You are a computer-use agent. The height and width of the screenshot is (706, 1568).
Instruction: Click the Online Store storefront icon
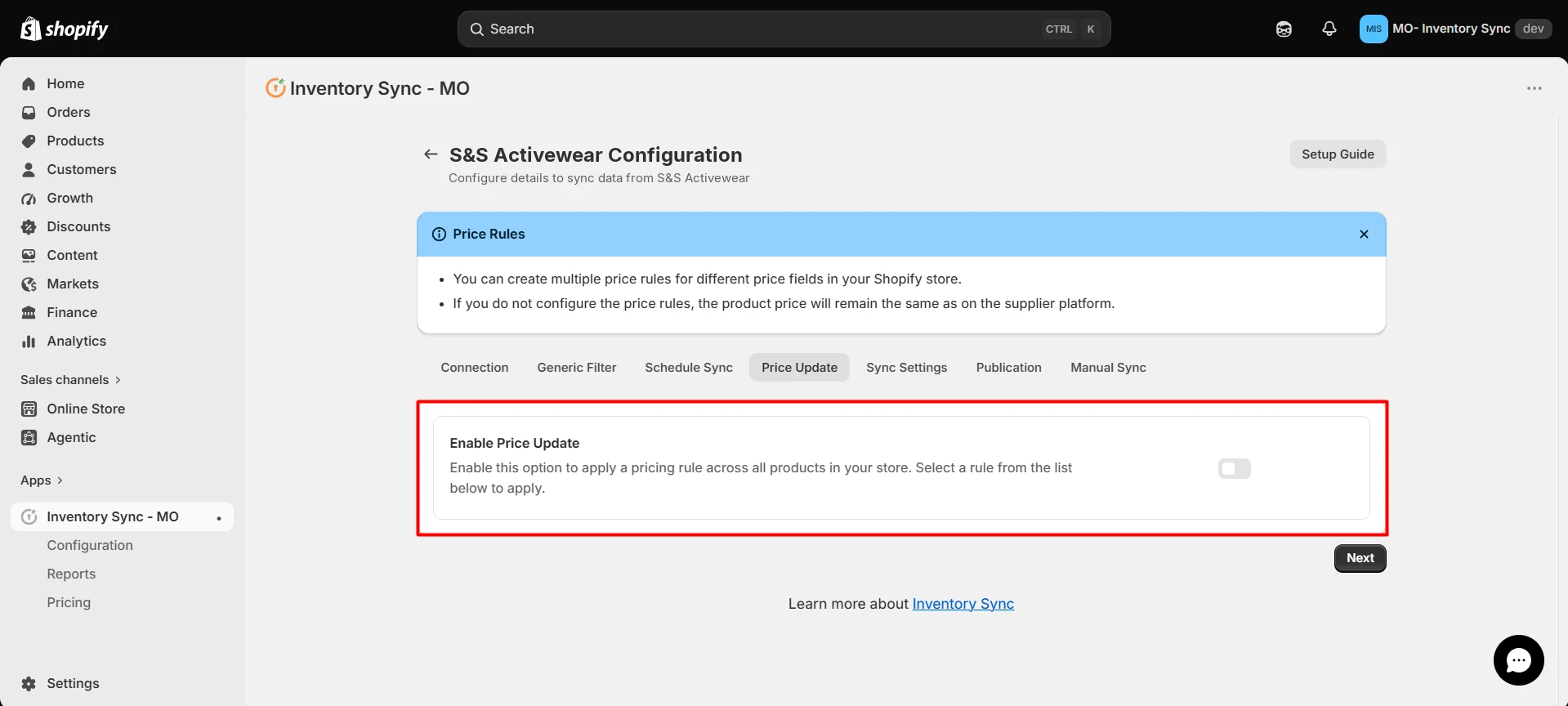[x=29, y=409]
